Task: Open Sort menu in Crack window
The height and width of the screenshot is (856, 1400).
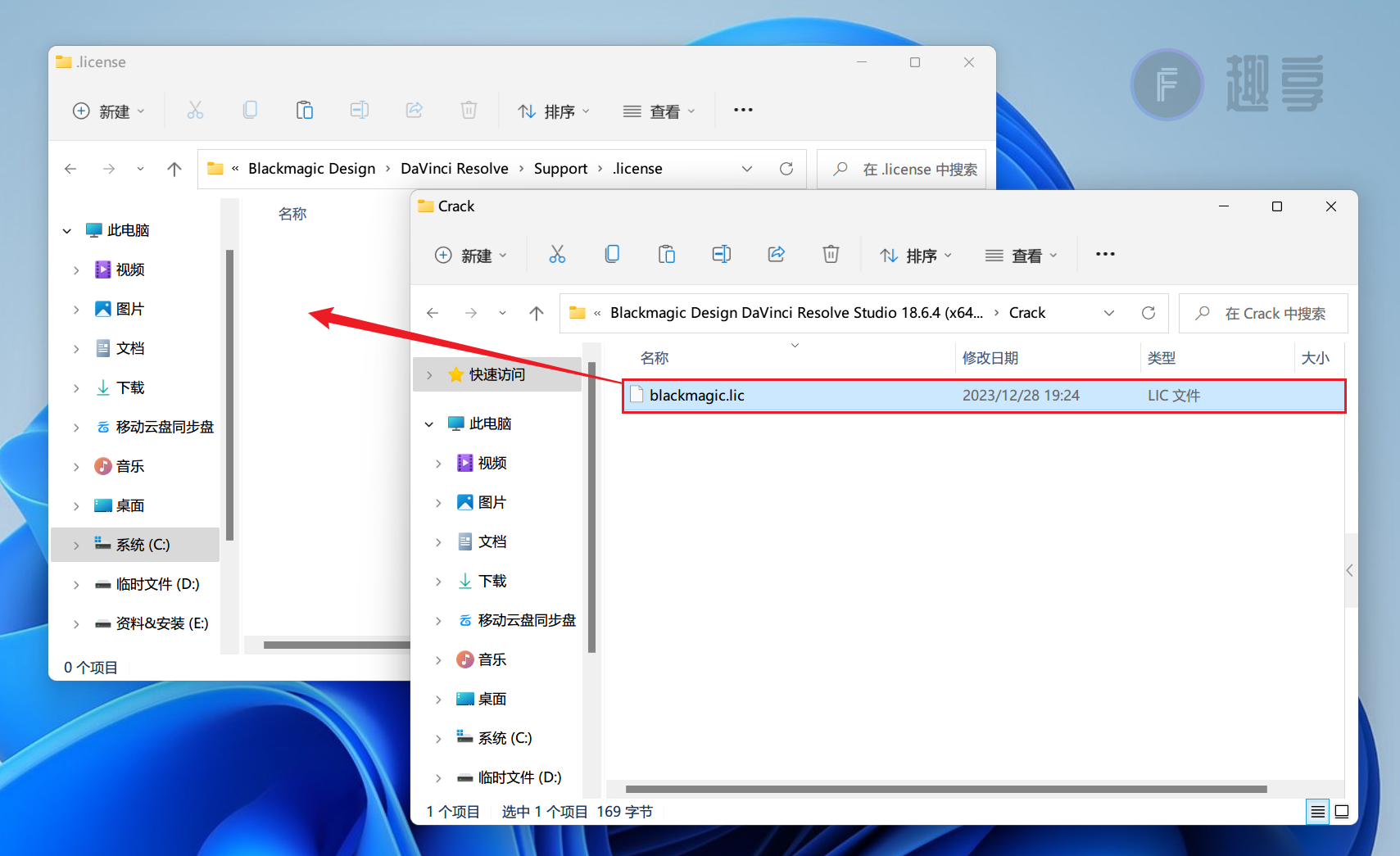Action: coord(916,256)
